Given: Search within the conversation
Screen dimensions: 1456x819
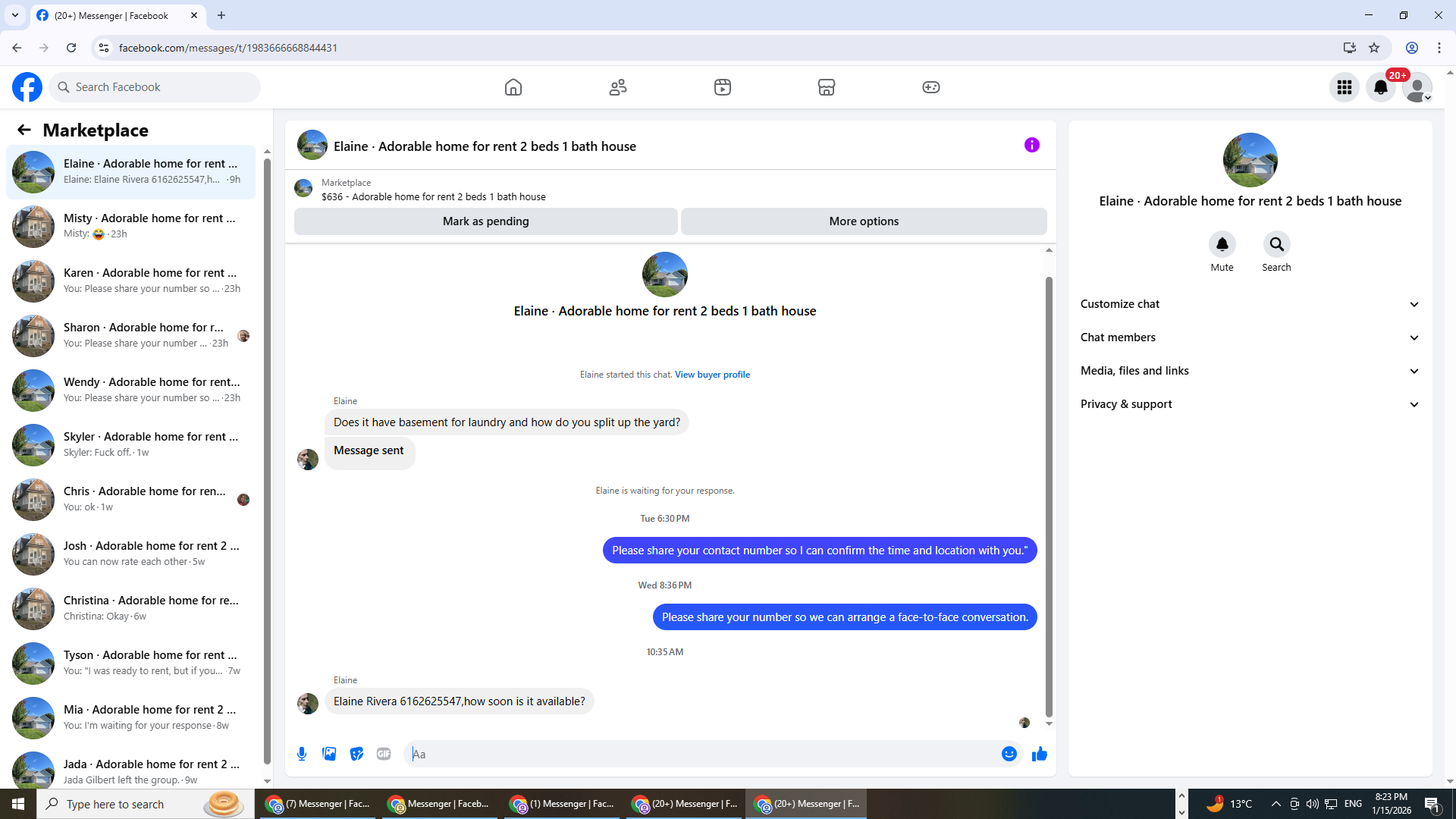Looking at the screenshot, I should click(x=1276, y=245).
